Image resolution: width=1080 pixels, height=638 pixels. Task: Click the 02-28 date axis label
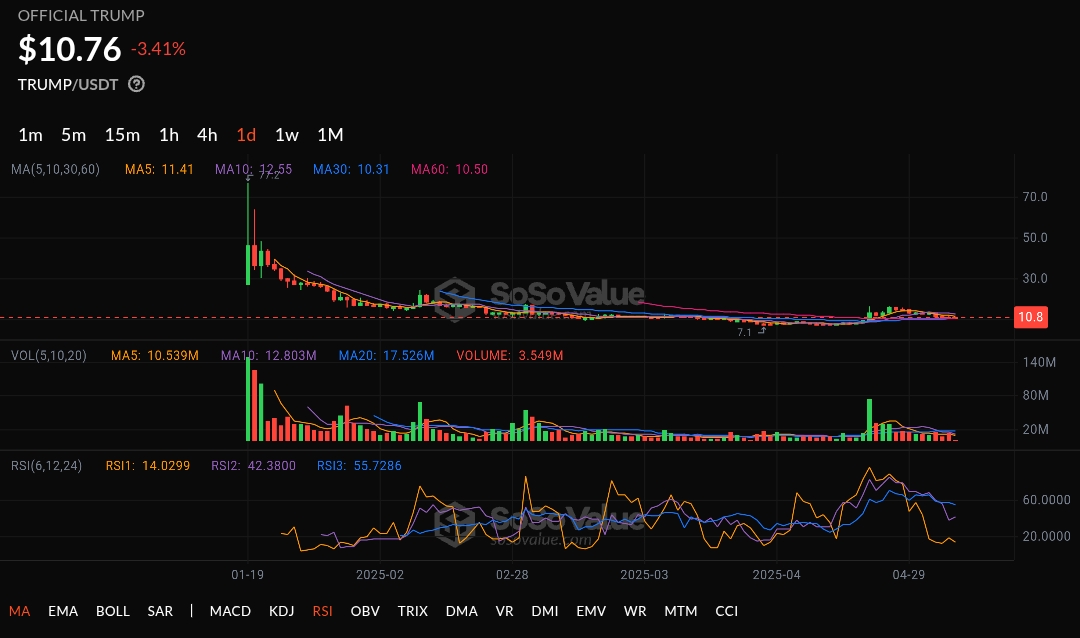point(512,575)
